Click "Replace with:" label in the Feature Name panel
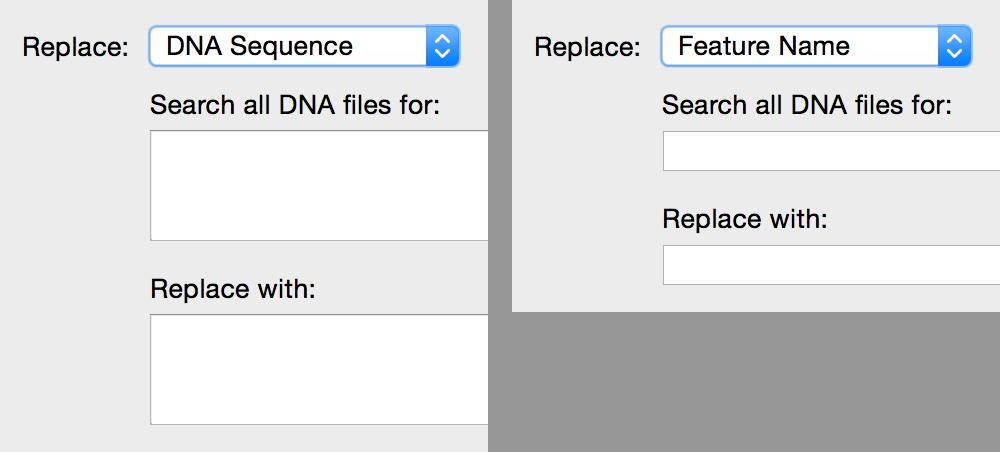Viewport: 1000px width, 452px height. pos(745,219)
